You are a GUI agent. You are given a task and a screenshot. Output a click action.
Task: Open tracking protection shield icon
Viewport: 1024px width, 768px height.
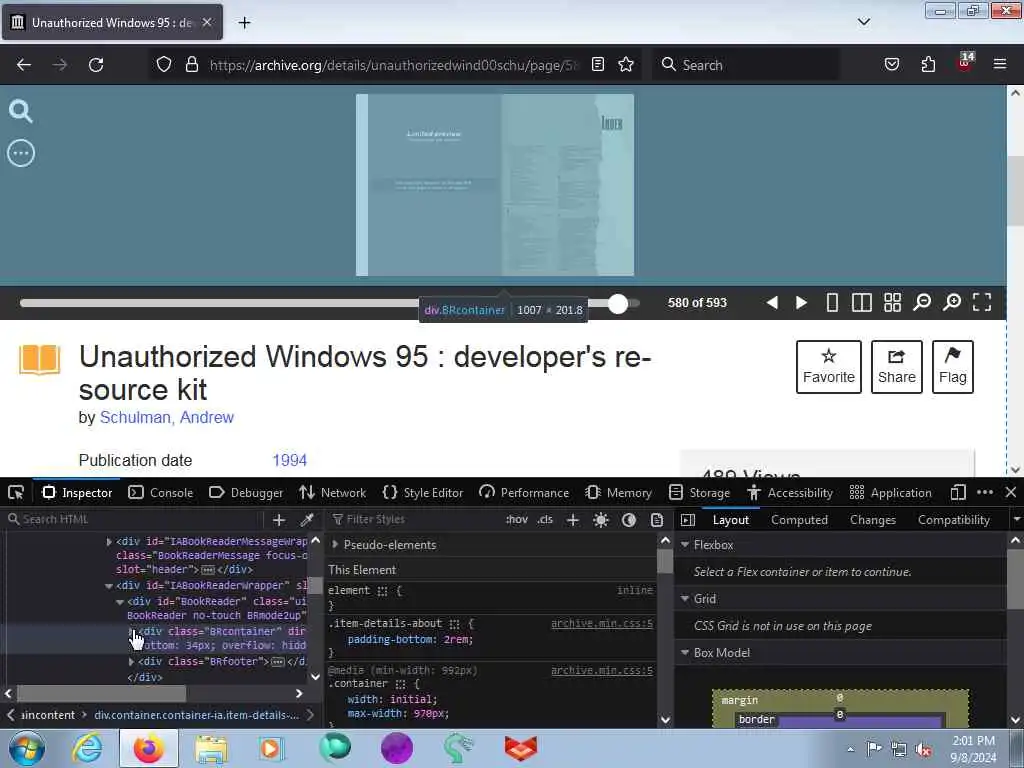click(x=164, y=65)
